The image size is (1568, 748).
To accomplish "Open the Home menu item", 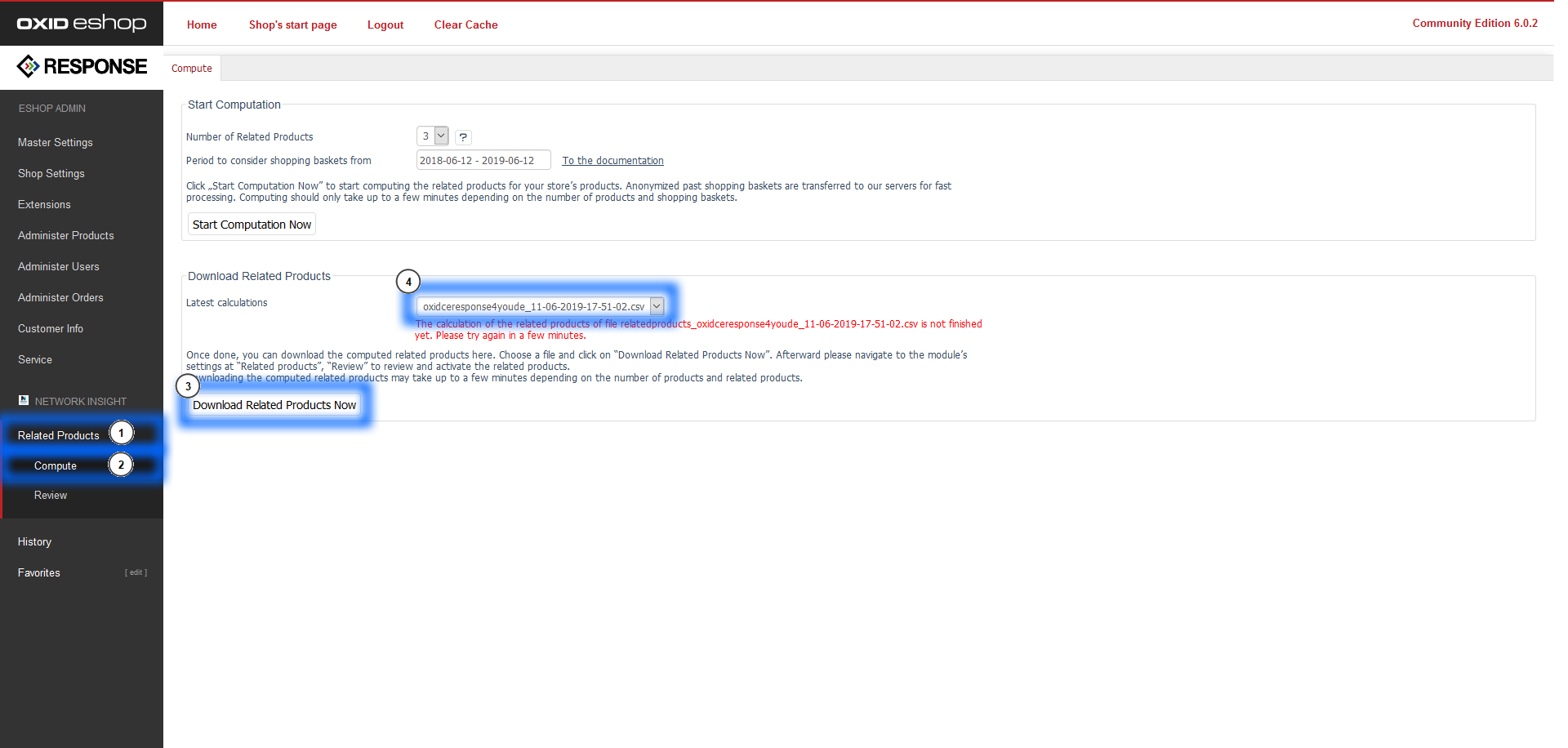I will [x=202, y=24].
